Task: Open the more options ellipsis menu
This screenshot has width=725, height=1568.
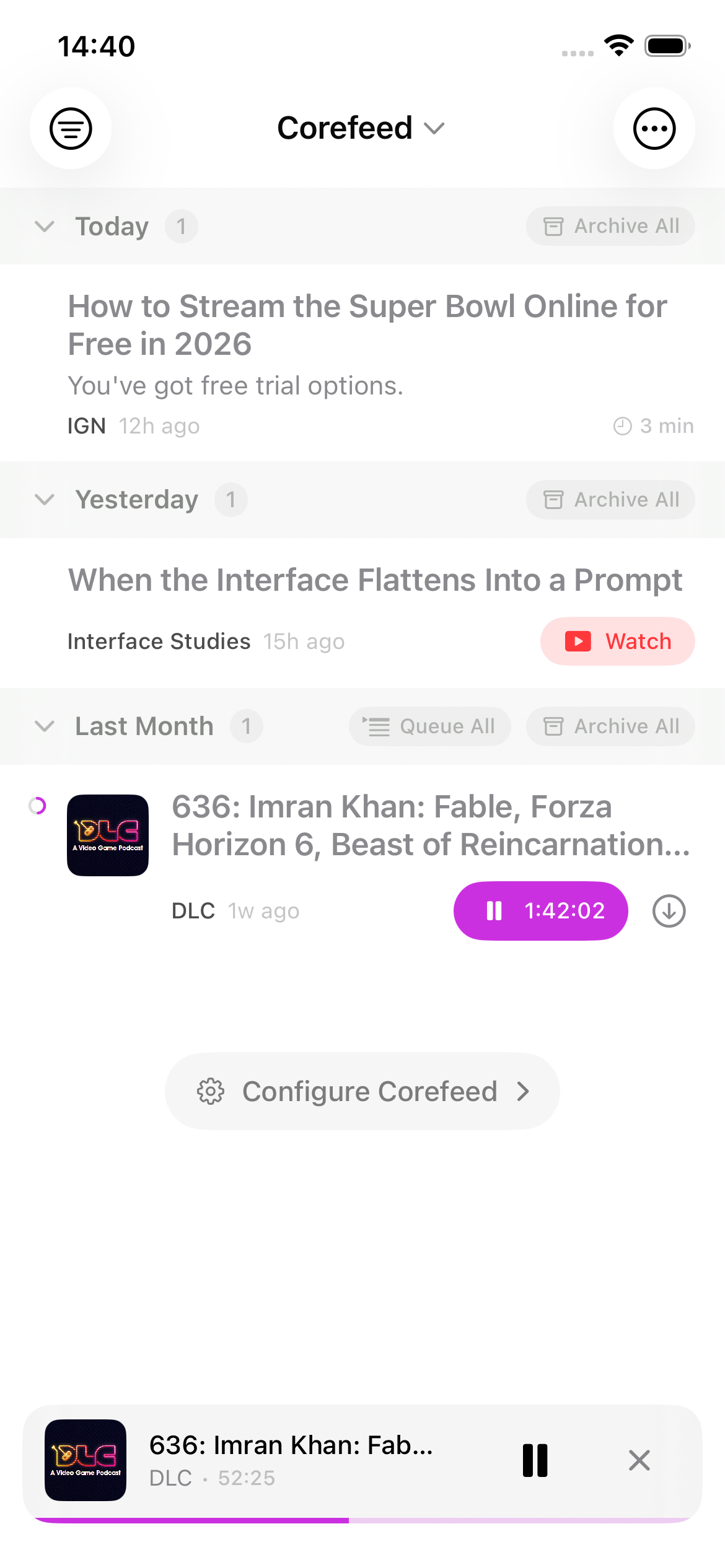Action: pyautogui.click(x=654, y=128)
